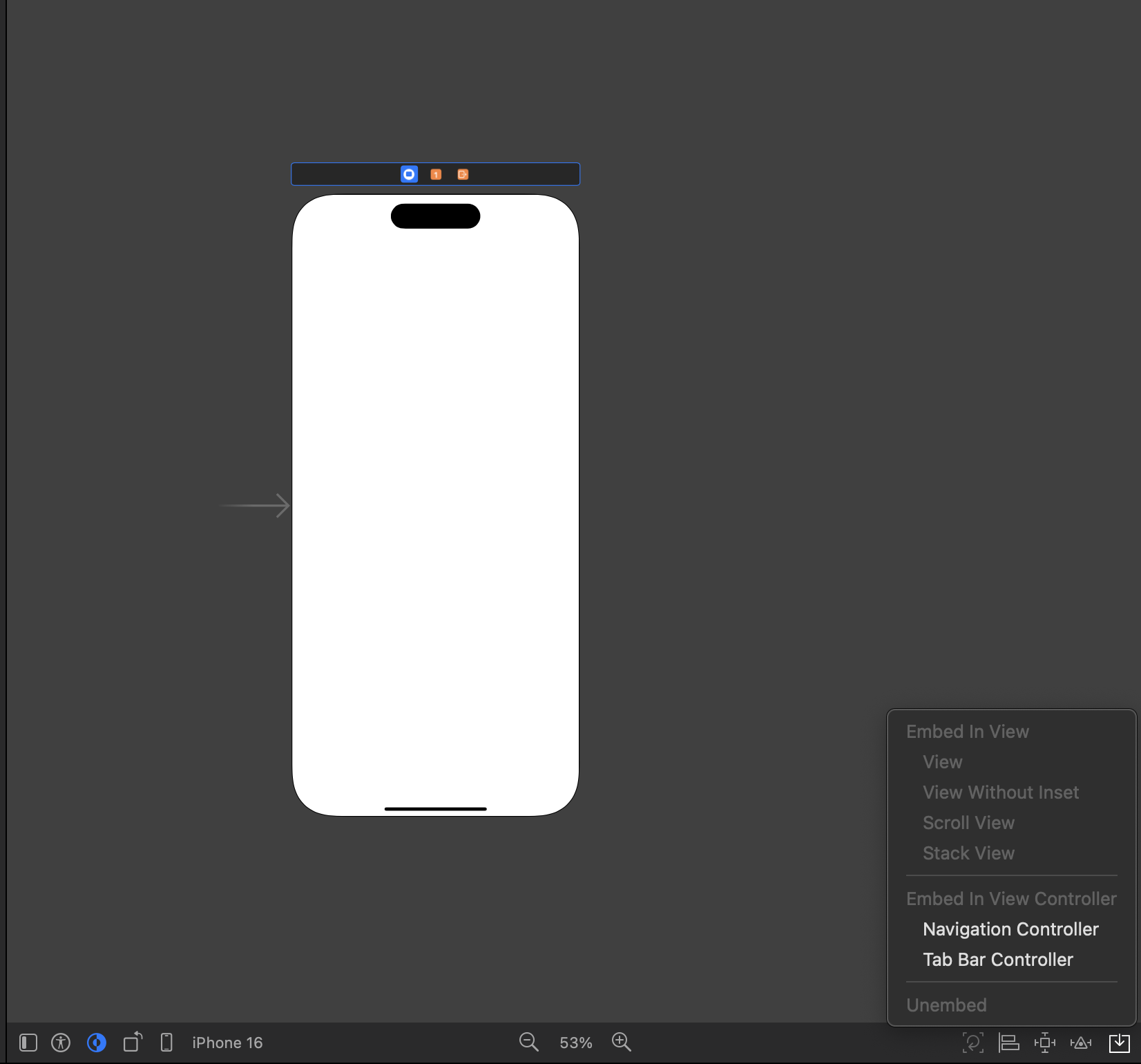
Task: Open the iPhone 16 device selector
Action: tap(227, 1043)
